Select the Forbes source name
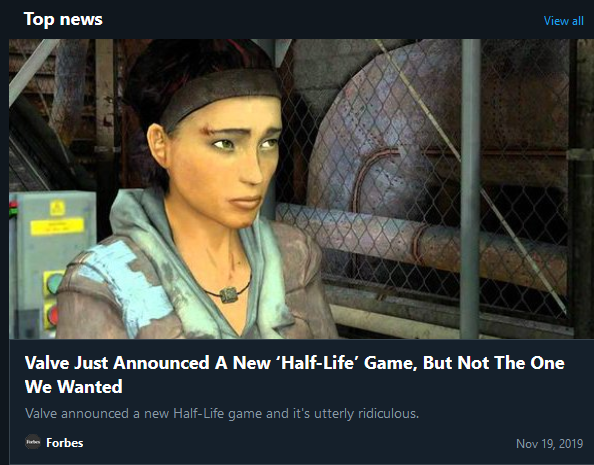594x465 pixels. tap(64, 443)
